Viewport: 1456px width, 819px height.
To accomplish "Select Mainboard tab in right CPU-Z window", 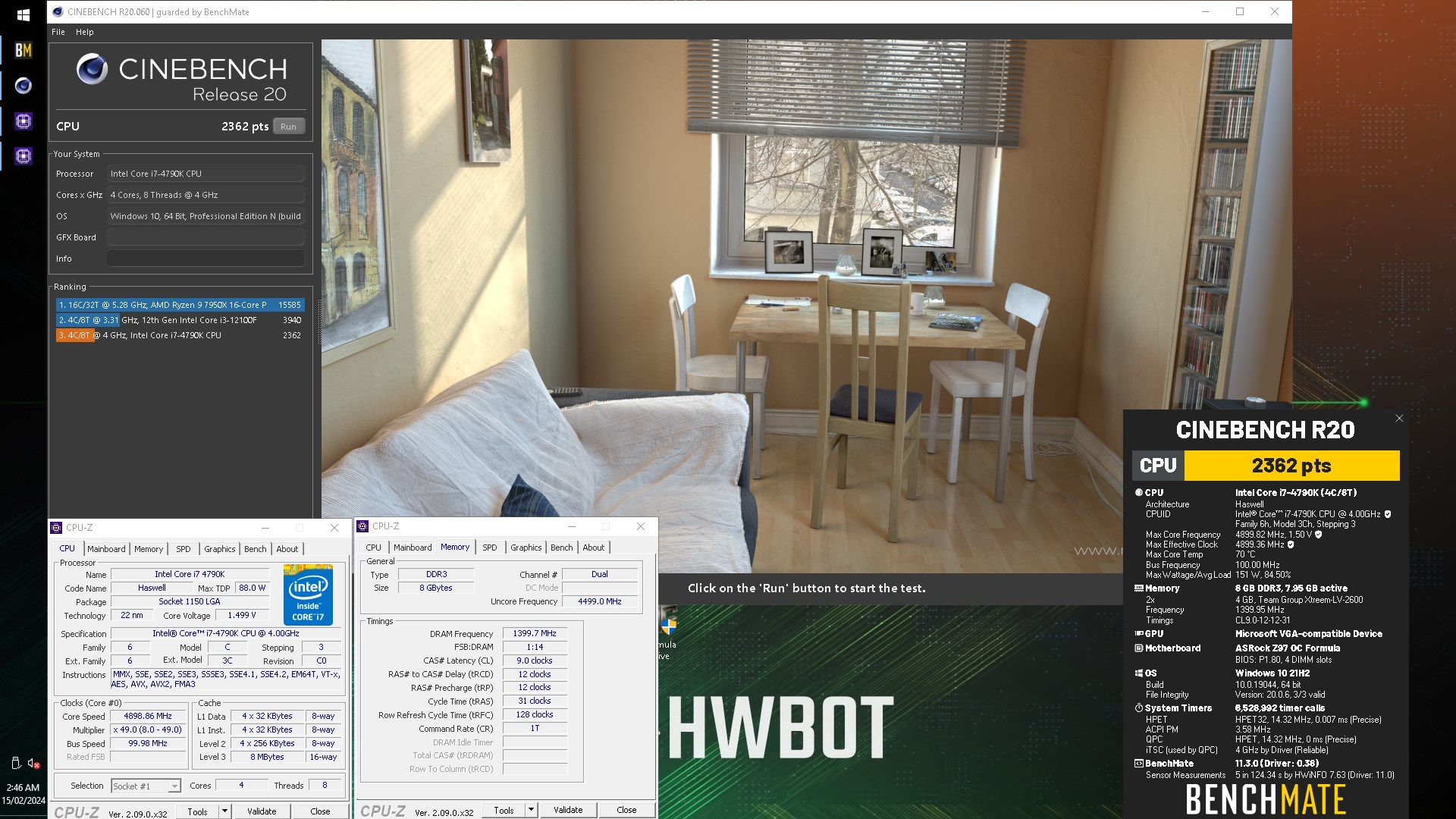I will [x=413, y=548].
